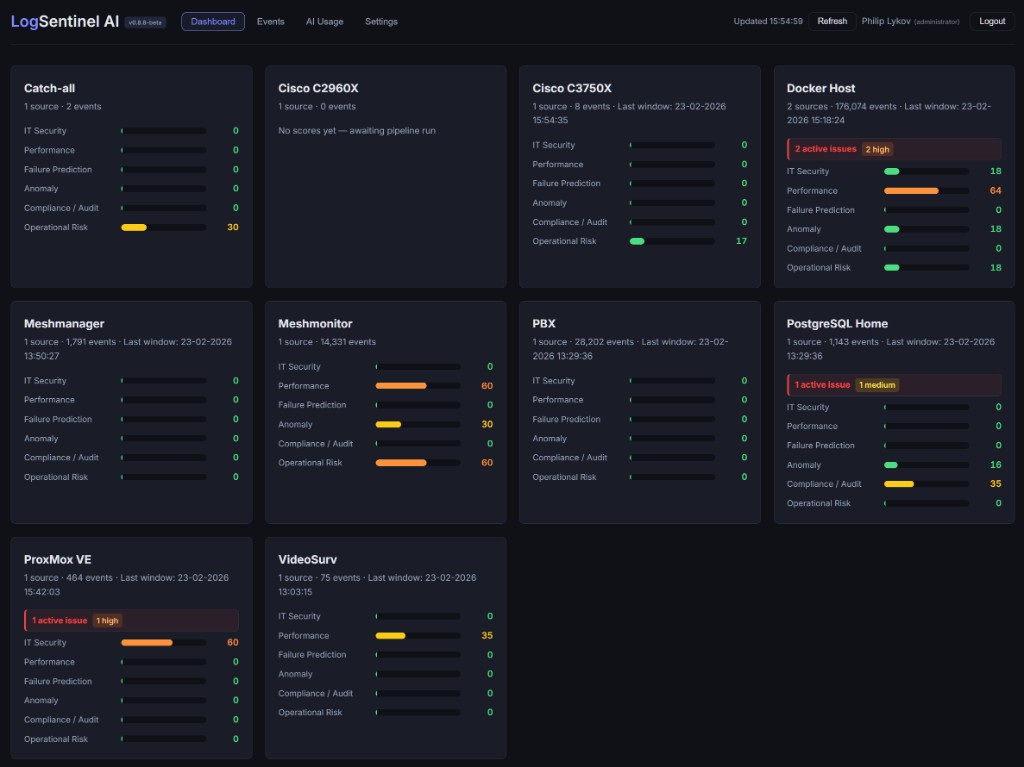Open the Settings menu item

tap(381, 21)
